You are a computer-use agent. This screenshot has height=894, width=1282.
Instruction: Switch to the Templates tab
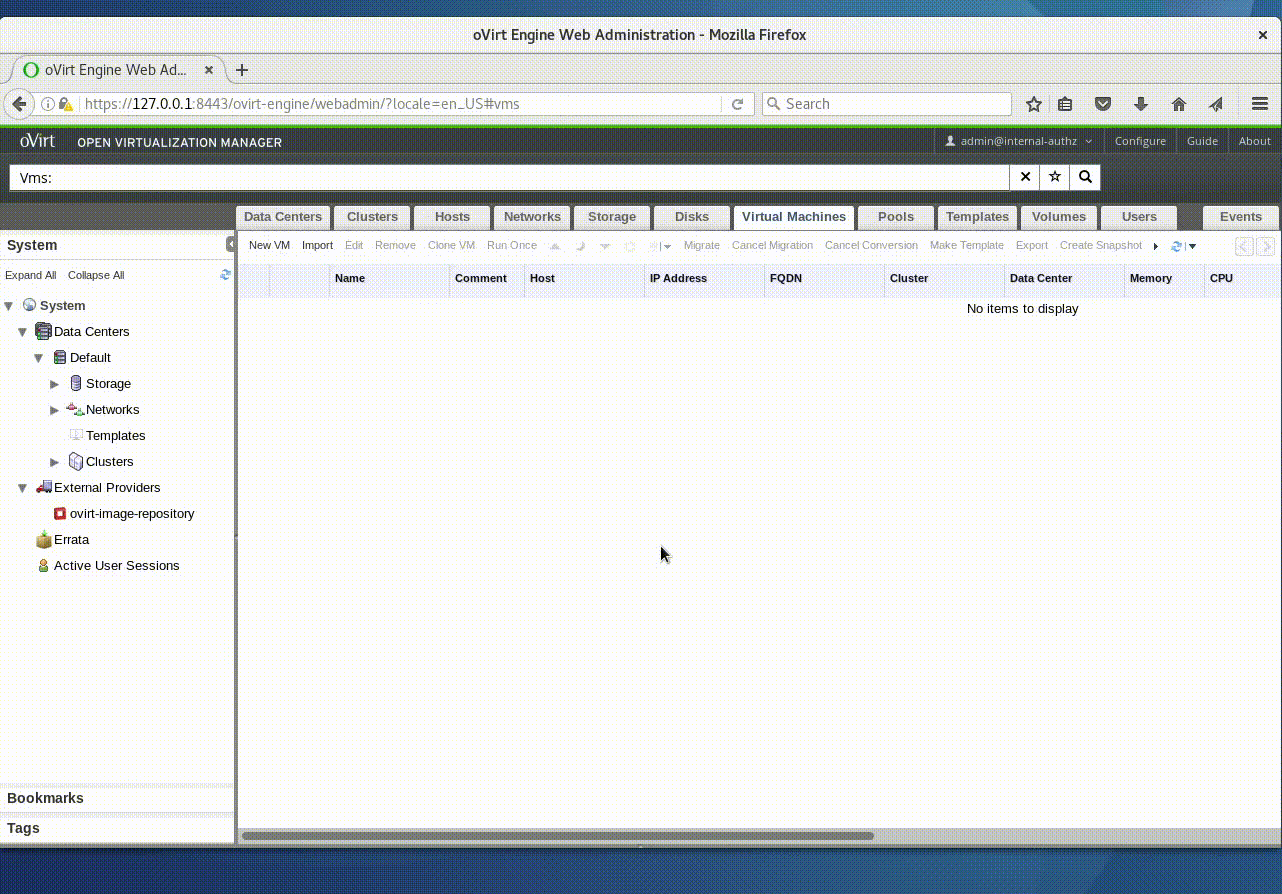pyautogui.click(x=977, y=217)
